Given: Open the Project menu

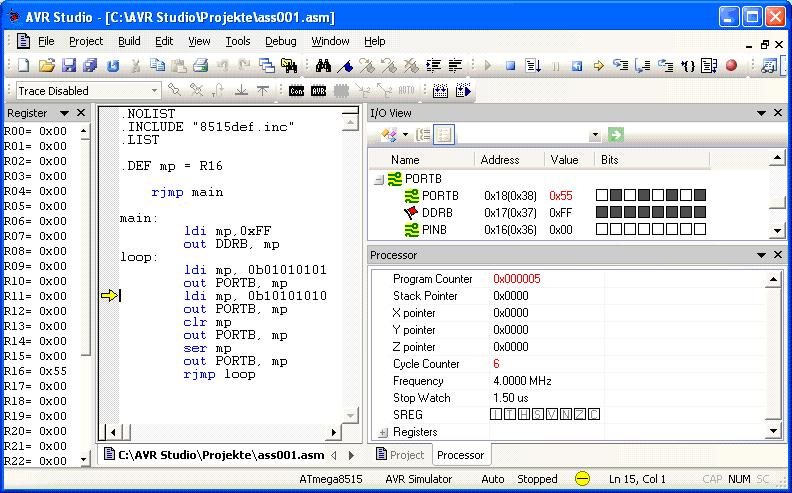Looking at the screenshot, I should pyautogui.click(x=86, y=41).
